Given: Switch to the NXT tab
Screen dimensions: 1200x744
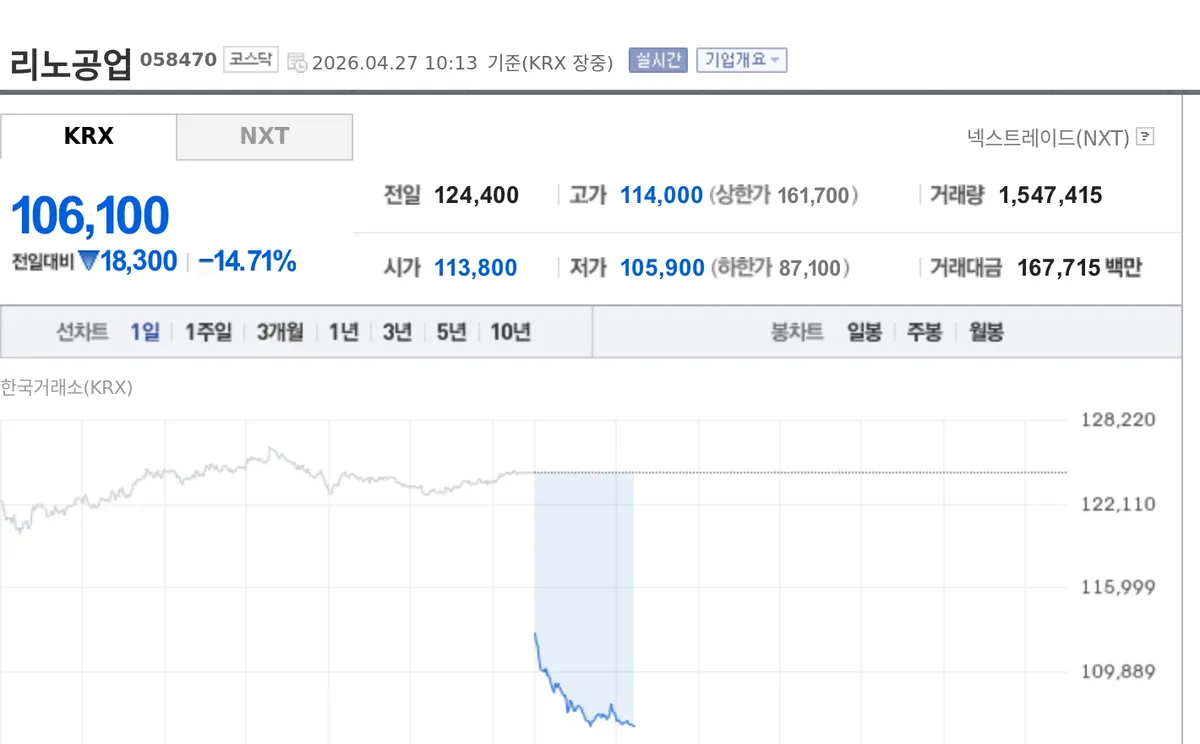Looking at the screenshot, I should pos(265,136).
